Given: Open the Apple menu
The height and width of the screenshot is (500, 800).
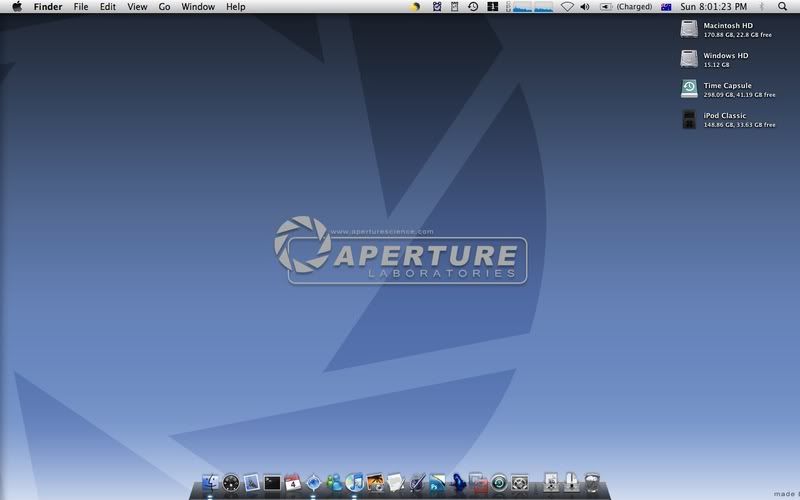Looking at the screenshot, I should pos(17,7).
